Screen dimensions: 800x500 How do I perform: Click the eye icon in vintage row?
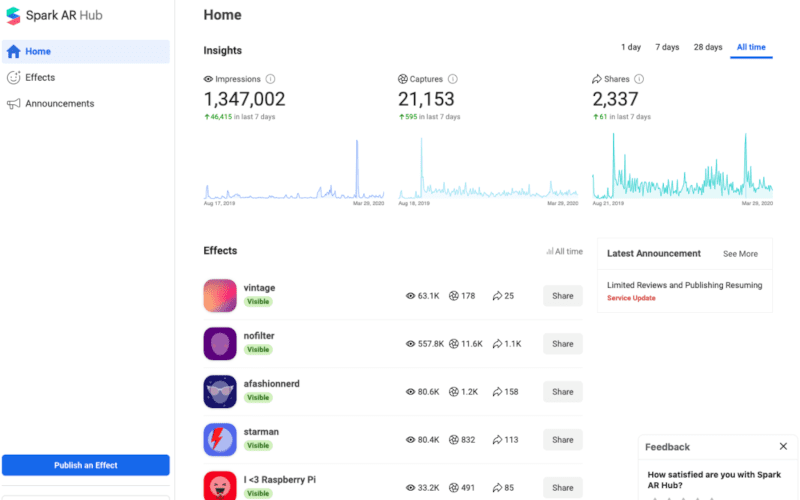(410, 296)
